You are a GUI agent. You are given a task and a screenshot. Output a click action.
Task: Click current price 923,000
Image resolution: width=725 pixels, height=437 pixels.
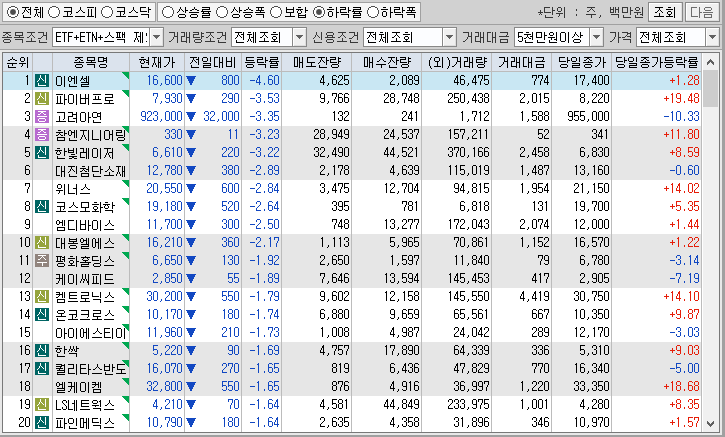(161, 117)
